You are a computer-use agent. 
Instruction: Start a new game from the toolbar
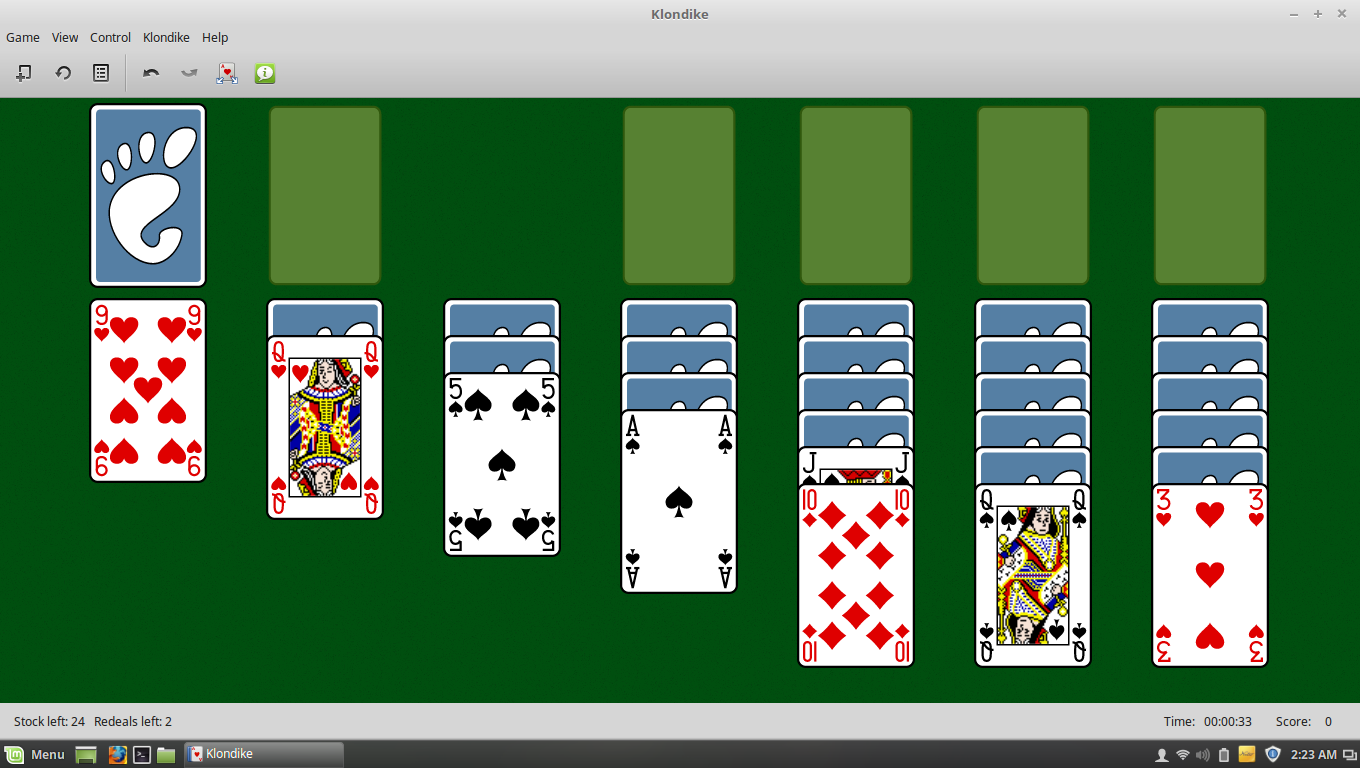point(24,73)
